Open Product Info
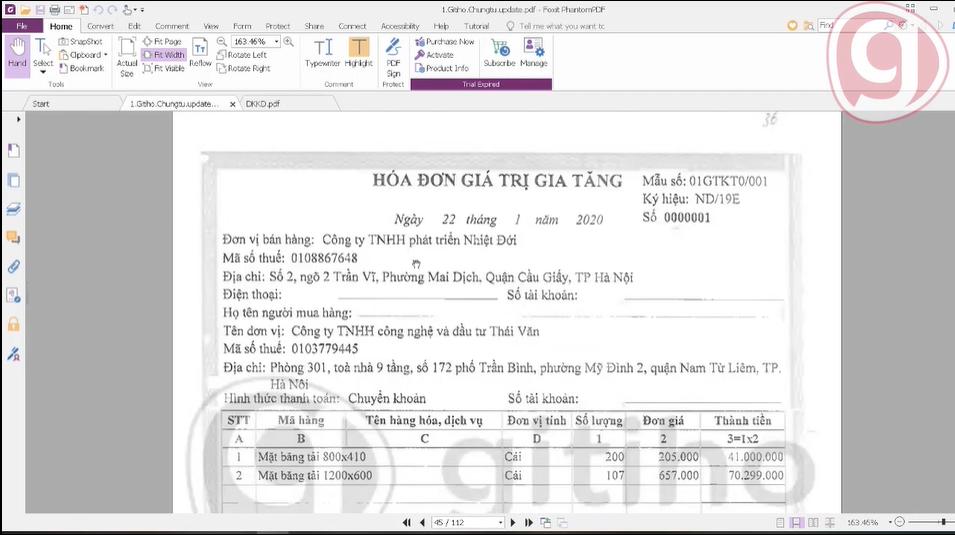Viewport: 955px width, 535px height. coord(442,68)
